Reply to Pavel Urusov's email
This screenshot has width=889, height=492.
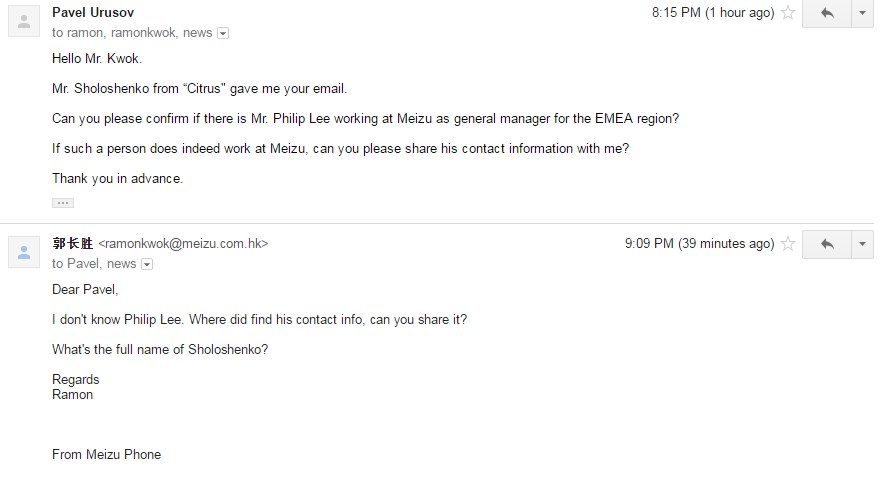[827, 14]
